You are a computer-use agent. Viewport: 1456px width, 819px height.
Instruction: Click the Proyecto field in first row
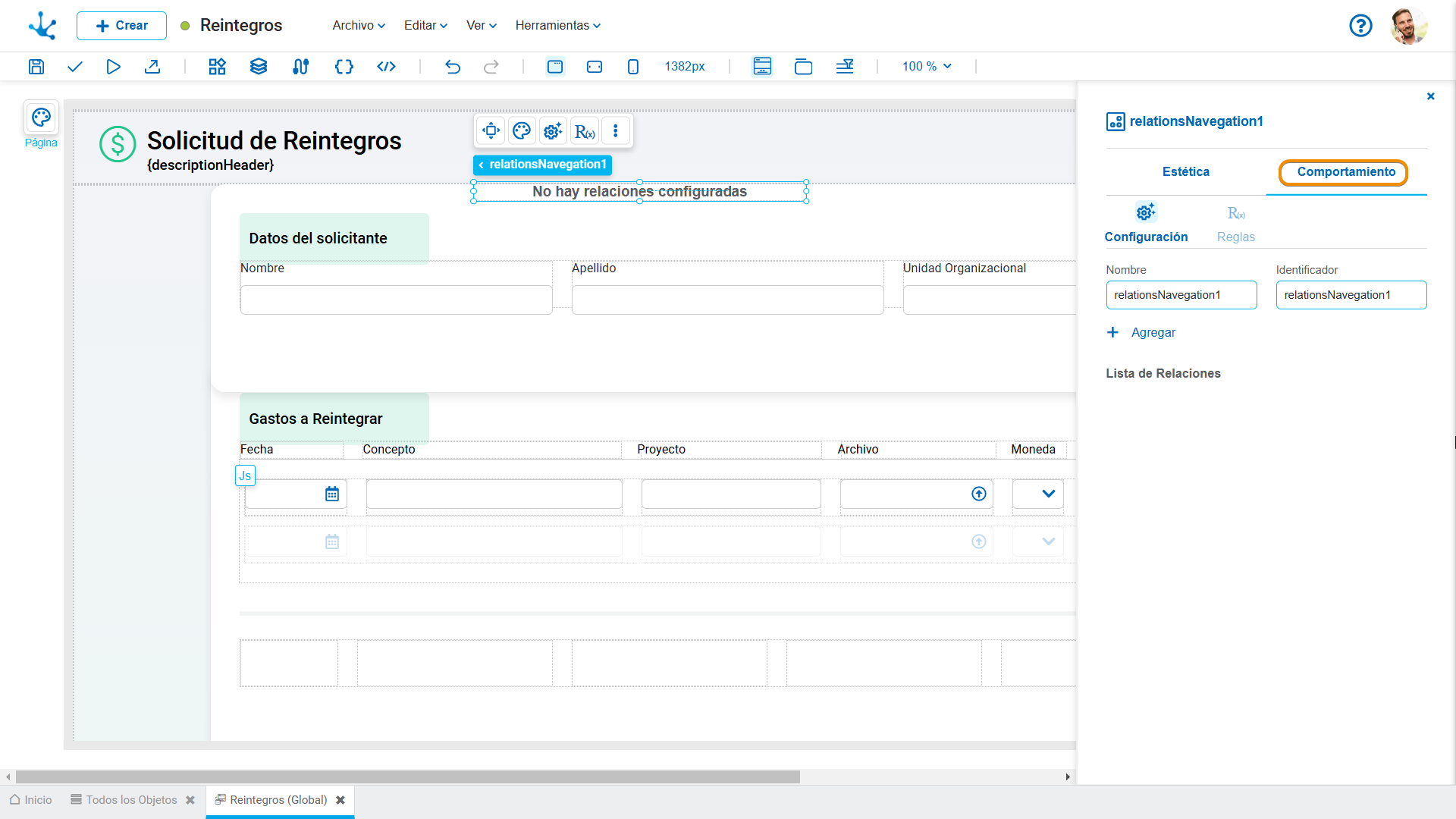(x=731, y=494)
